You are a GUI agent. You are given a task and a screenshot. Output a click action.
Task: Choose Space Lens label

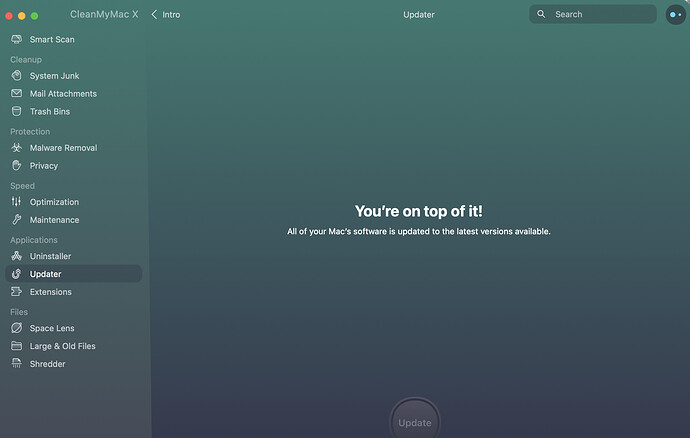52,328
